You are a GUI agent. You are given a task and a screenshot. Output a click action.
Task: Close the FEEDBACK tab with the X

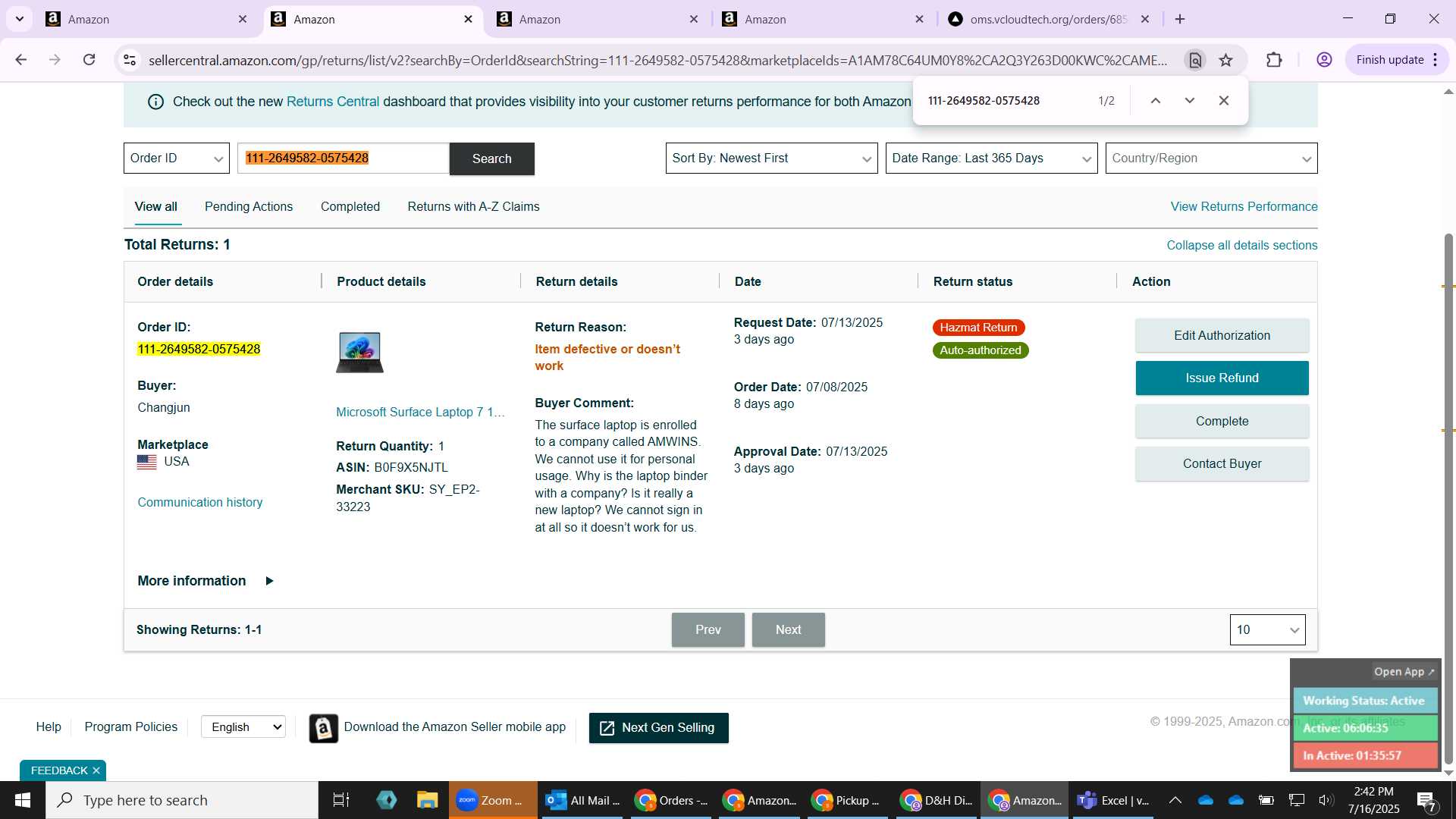coord(96,770)
